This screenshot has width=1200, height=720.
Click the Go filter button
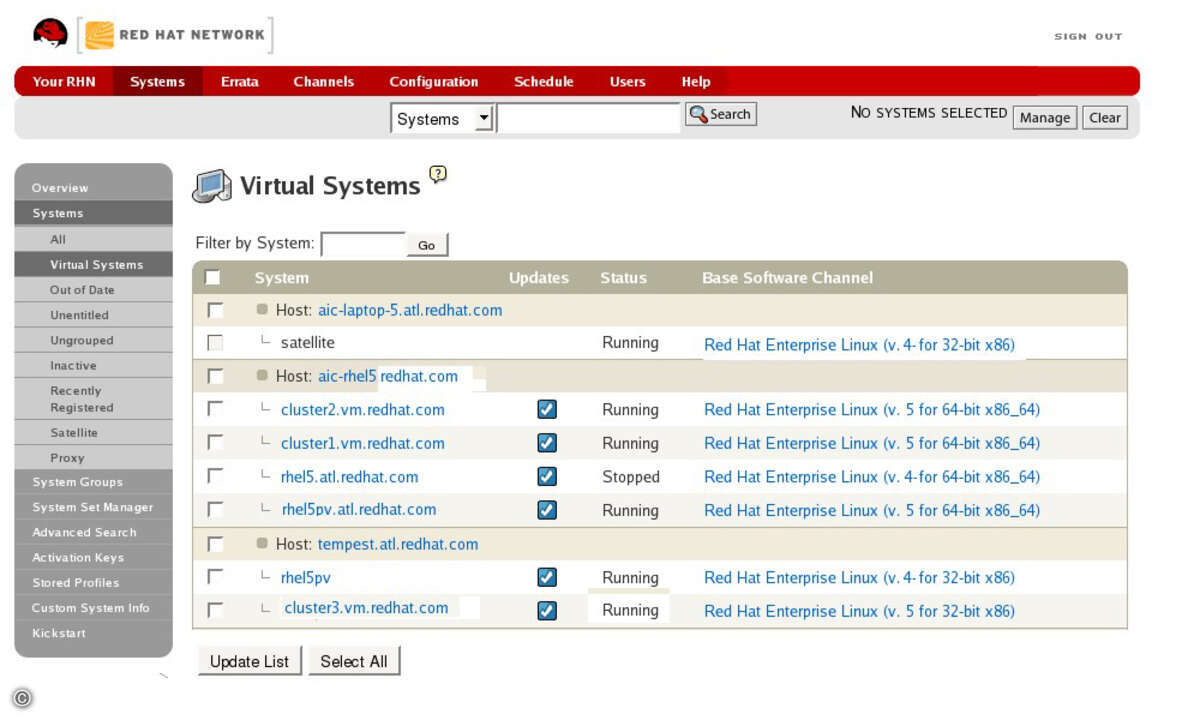(x=427, y=245)
